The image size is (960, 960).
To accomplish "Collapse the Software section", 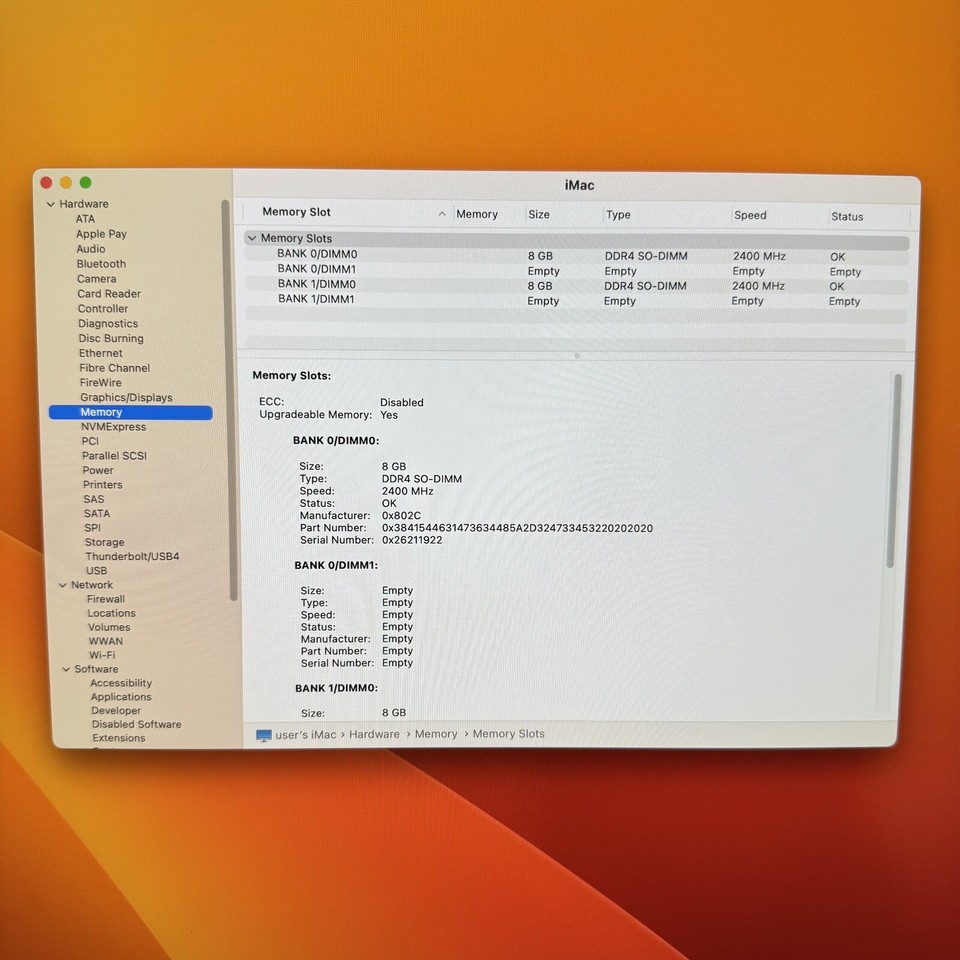I will (x=66, y=669).
